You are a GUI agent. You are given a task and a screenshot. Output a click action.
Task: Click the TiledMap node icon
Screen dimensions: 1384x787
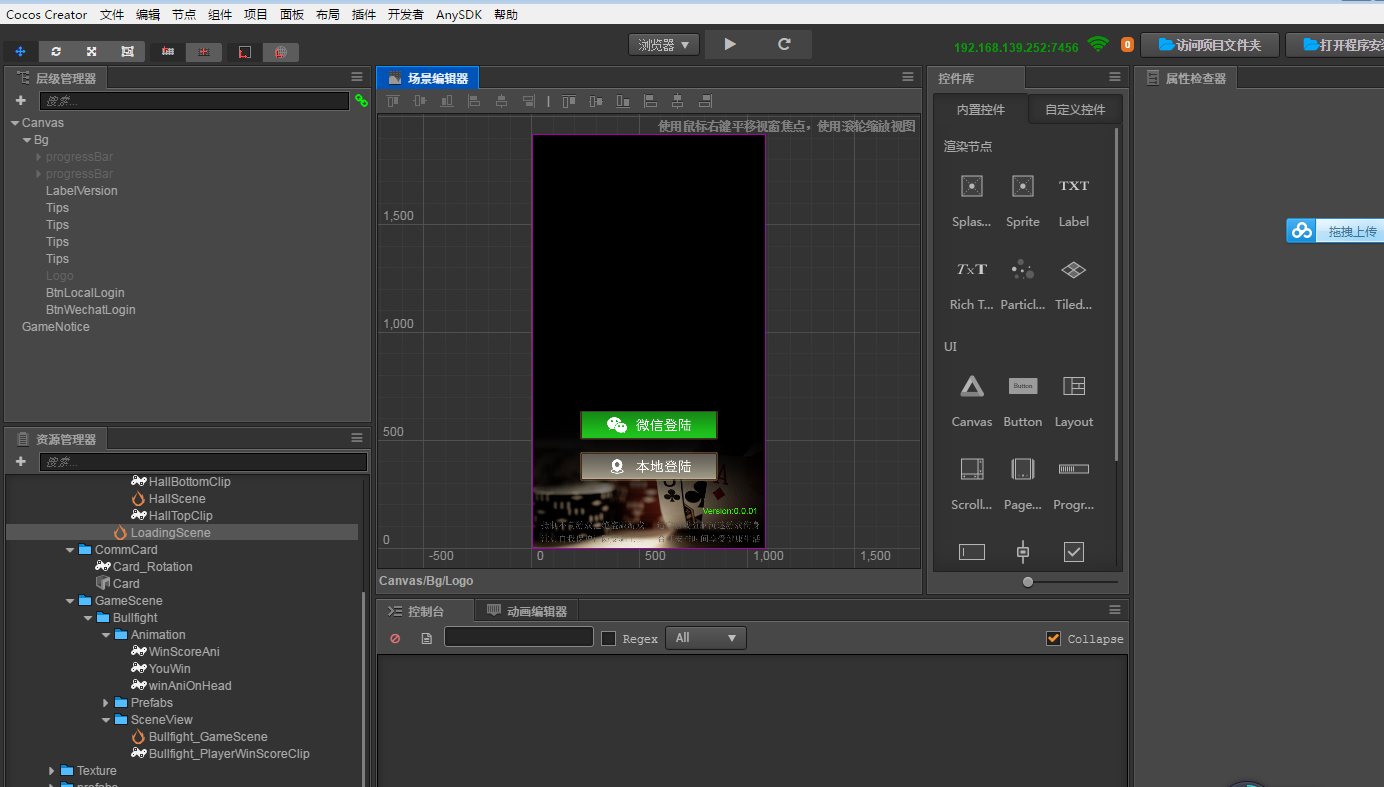1073,270
